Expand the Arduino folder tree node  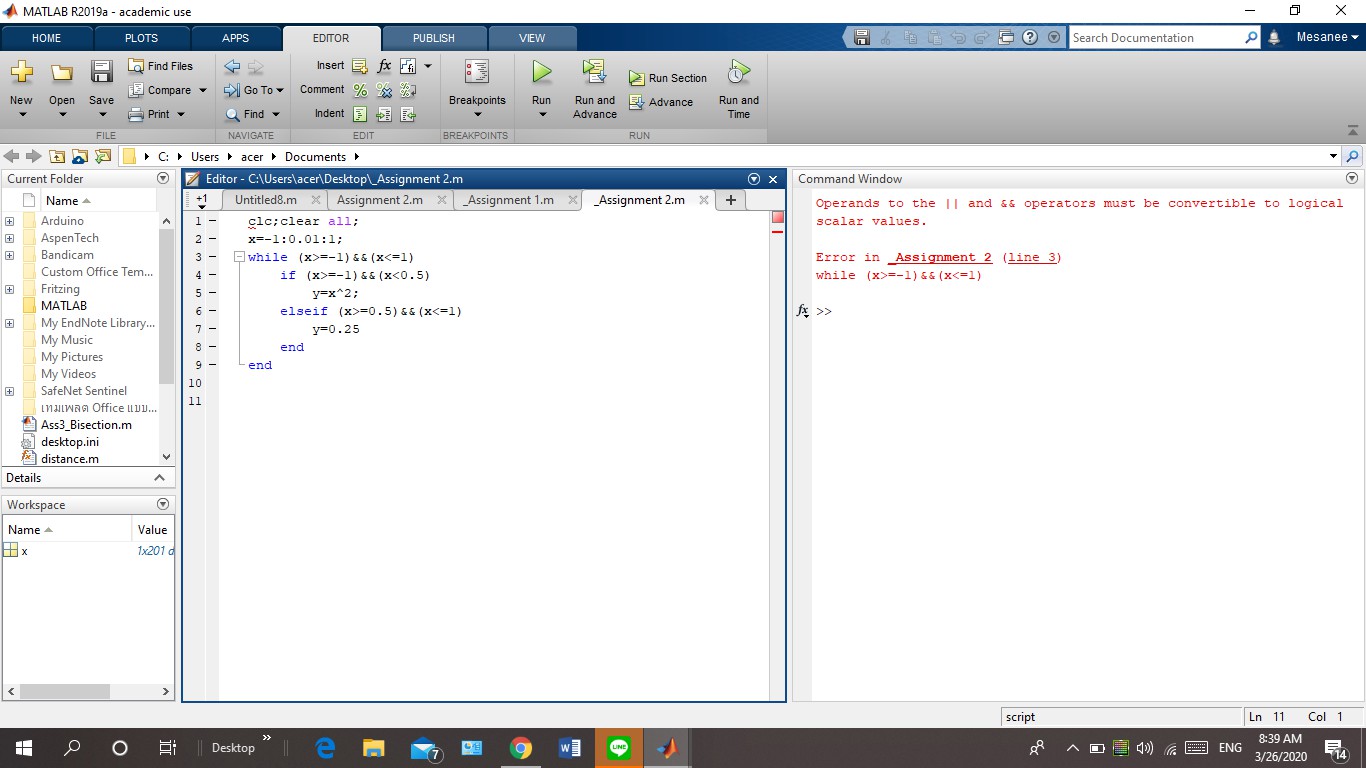click(x=10, y=221)
